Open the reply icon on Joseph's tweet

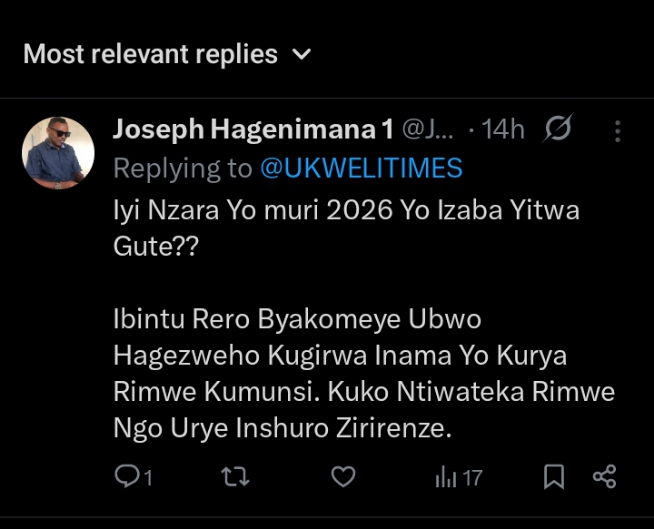click(126, 478)
